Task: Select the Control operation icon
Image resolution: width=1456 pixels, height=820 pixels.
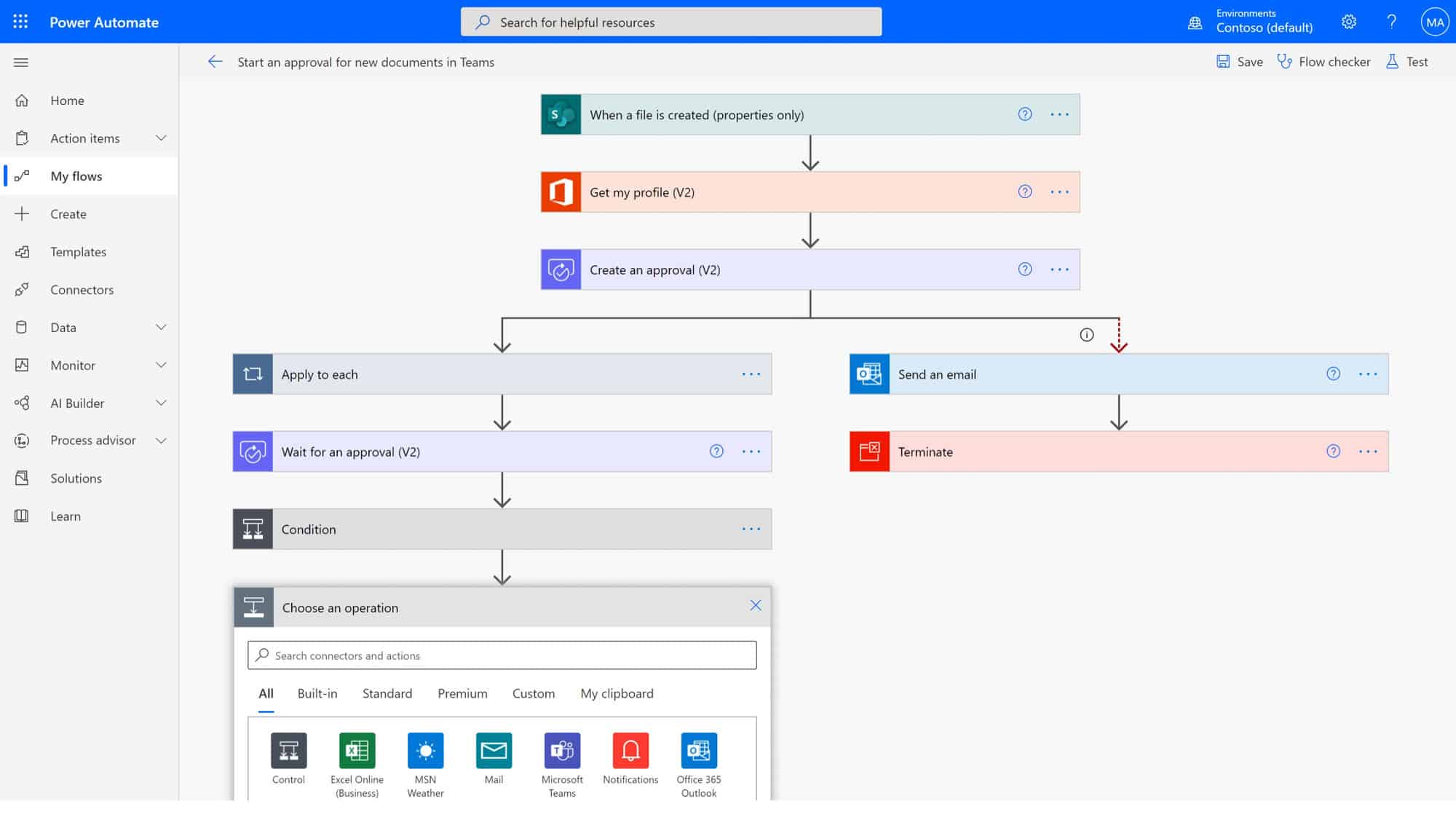Action: [x=288, y=750]
